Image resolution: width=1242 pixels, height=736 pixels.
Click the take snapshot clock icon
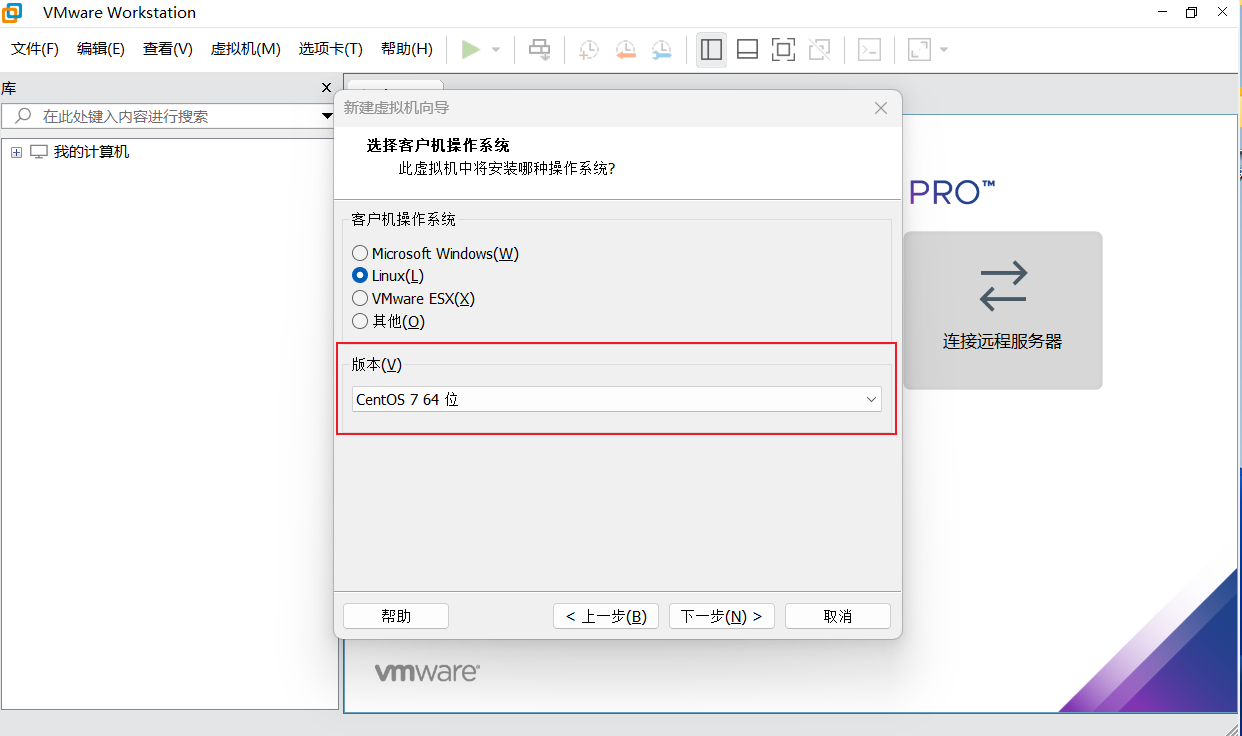pyautogui.click(x=589, y=49)
